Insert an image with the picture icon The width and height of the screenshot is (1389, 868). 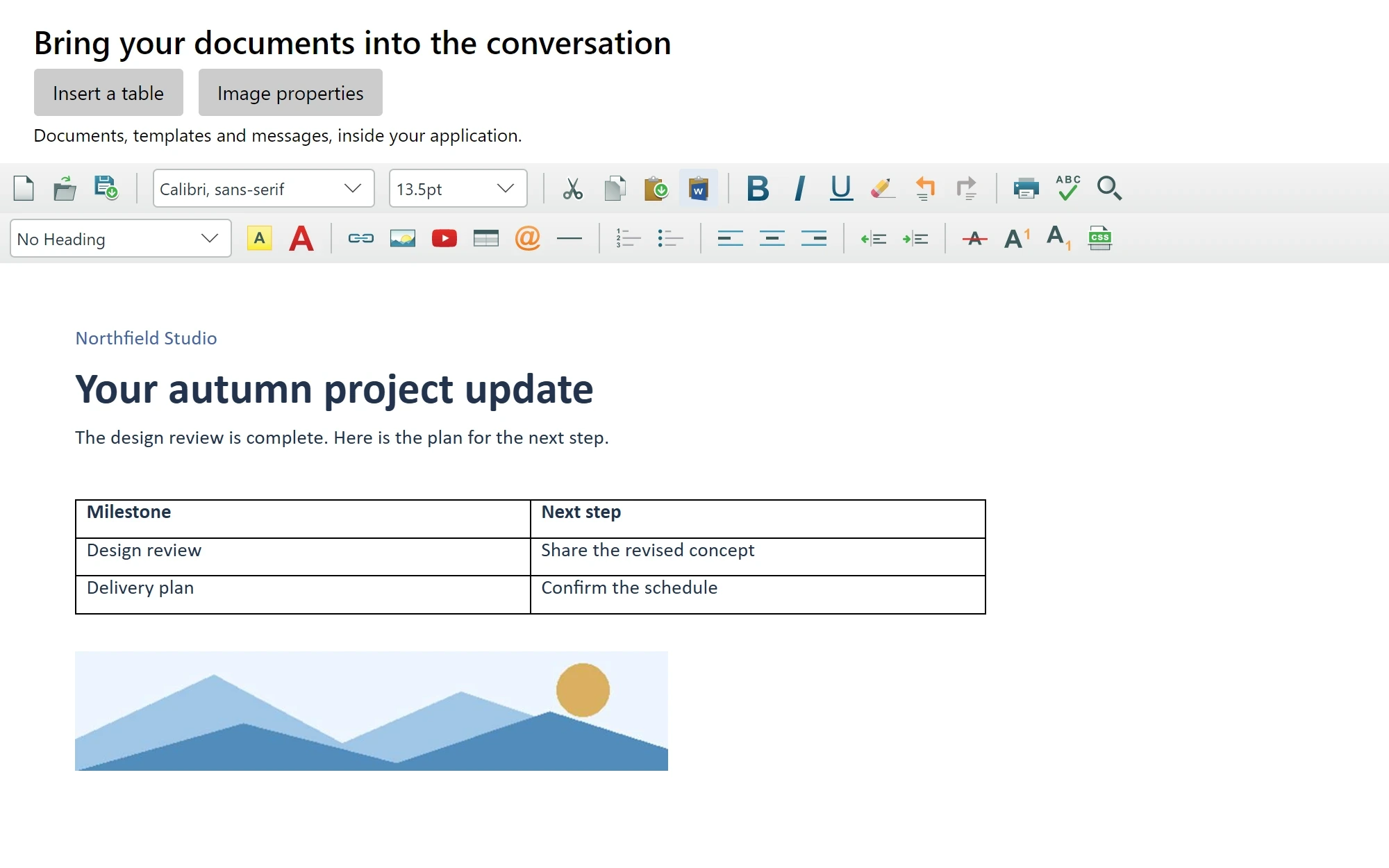pyautogui.click(x=403, y=238)
